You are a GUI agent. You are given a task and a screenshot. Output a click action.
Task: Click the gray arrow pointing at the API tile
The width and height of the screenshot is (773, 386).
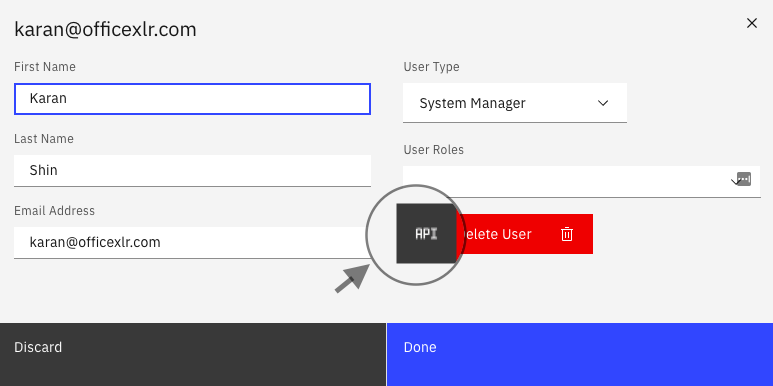352,279
